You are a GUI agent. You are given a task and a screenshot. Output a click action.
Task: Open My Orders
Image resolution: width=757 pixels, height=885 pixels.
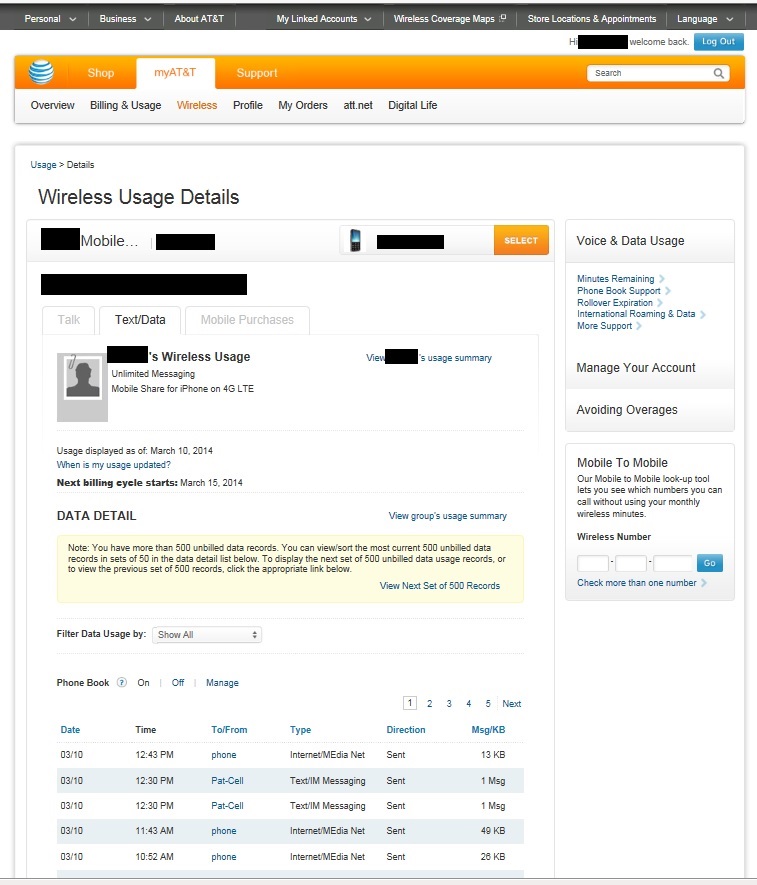click(303, 106)
